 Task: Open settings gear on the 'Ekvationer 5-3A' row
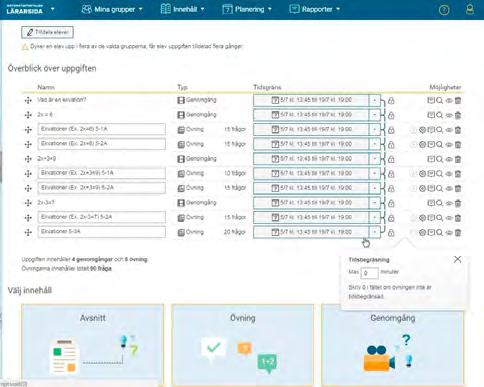coord(422,232)
